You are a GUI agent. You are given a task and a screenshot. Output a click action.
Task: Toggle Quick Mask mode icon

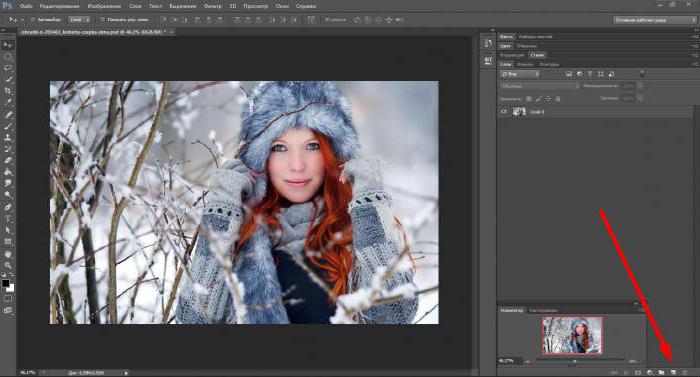pos(8,298)
